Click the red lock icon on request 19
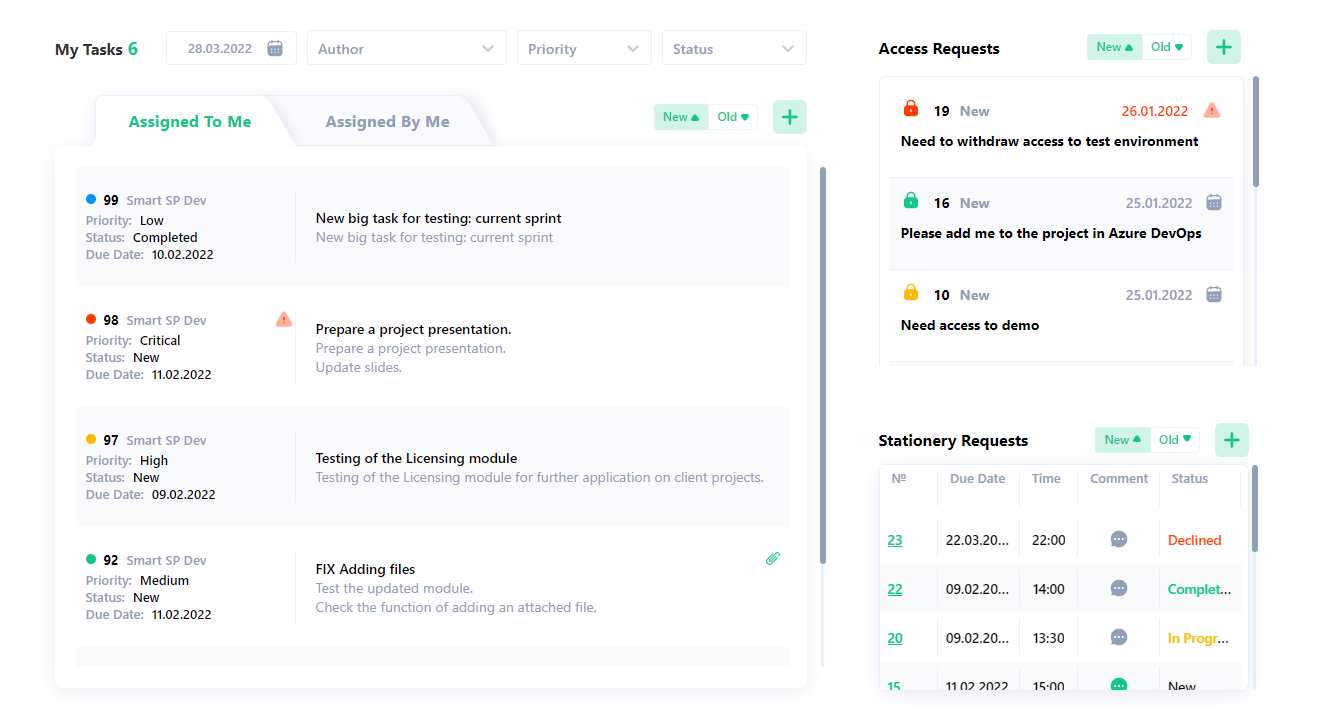The height and width of the screenshot is (709, 1326). 910,109
